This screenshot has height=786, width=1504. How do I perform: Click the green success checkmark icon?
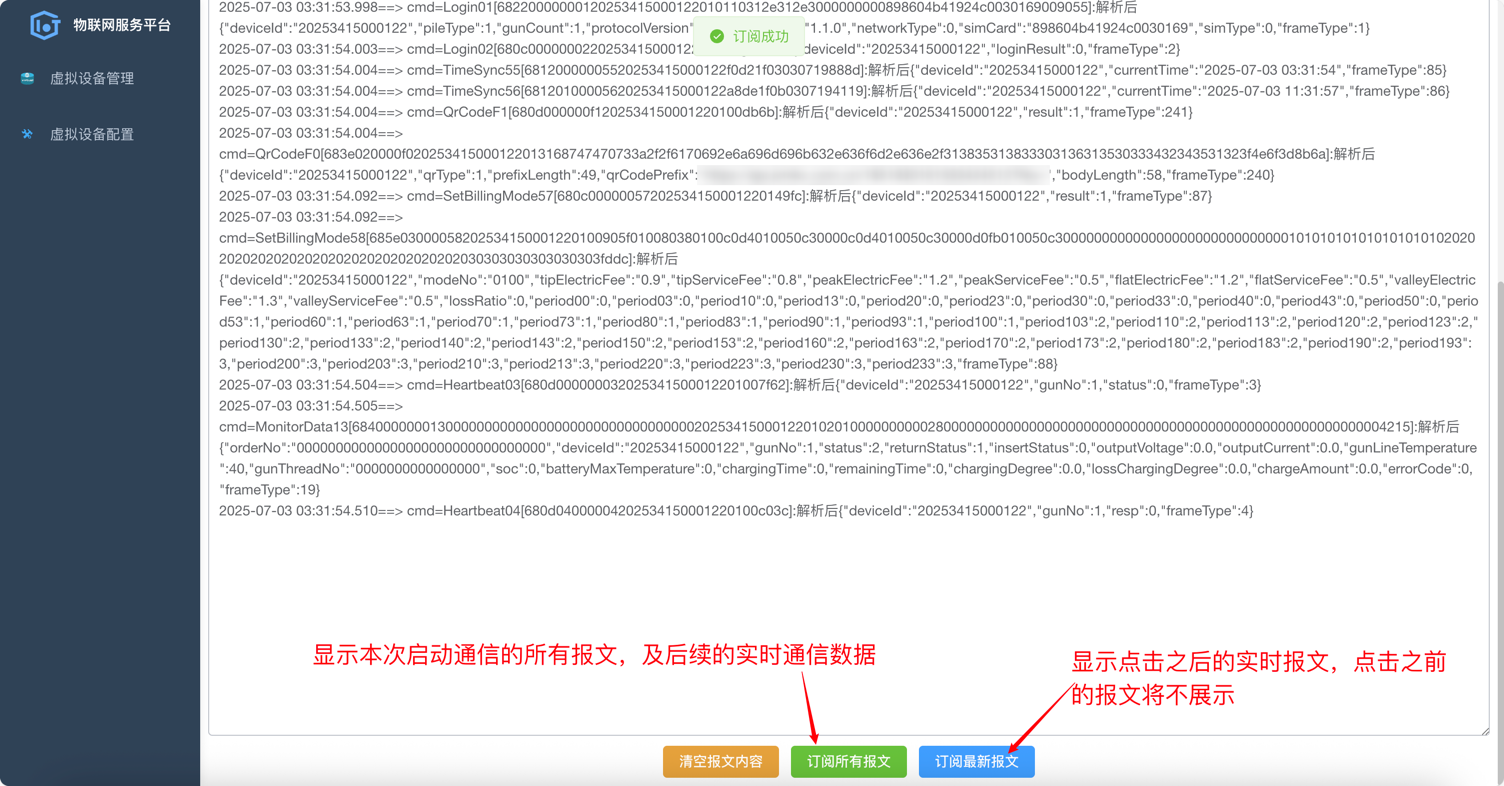pos(716,36)
